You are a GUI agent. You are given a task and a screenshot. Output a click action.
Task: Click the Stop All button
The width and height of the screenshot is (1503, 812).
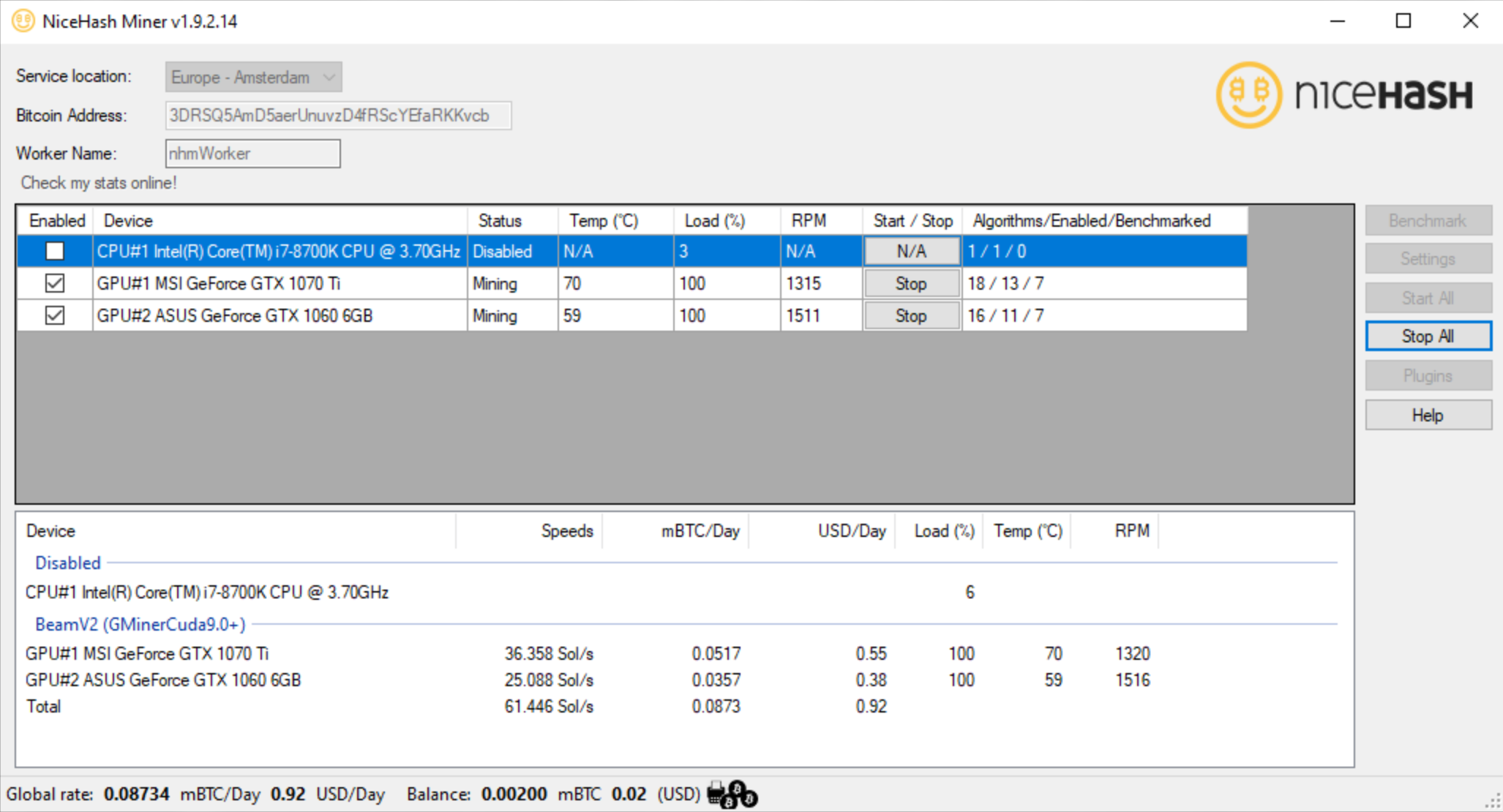(1428, 337)
